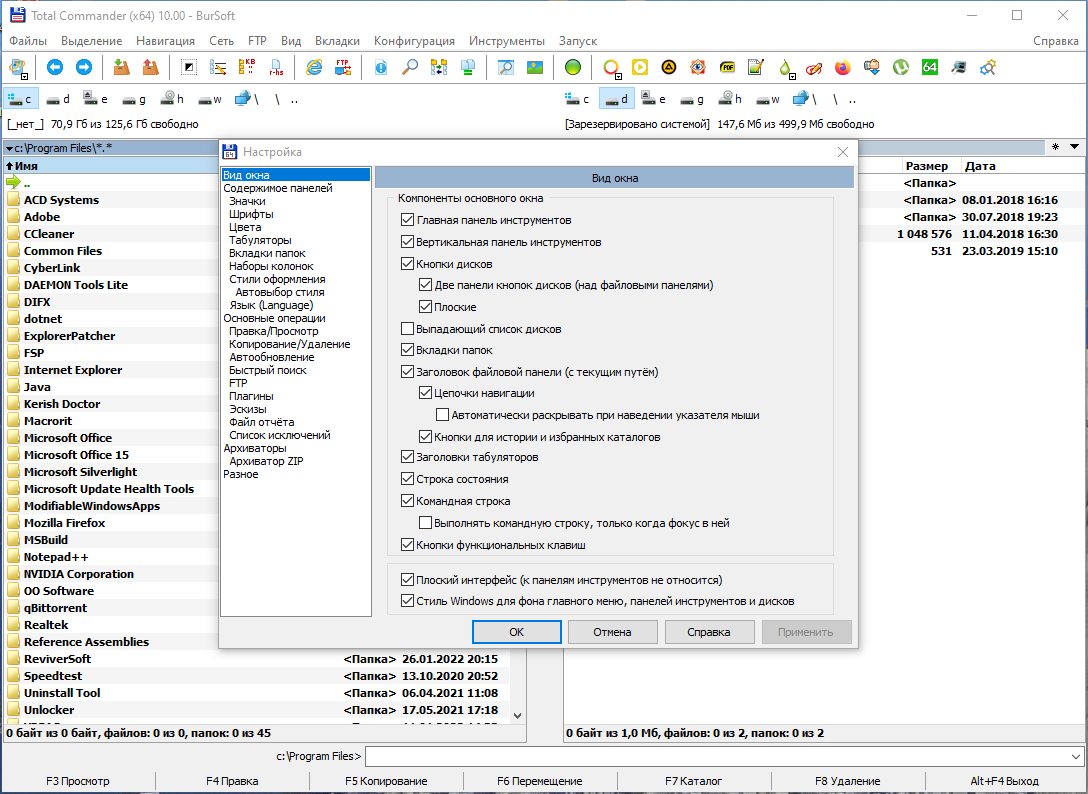Click into the command line input field
The height and width of the screenshot is (794, 1088).
pyautogui.click(x=717, y=756)
